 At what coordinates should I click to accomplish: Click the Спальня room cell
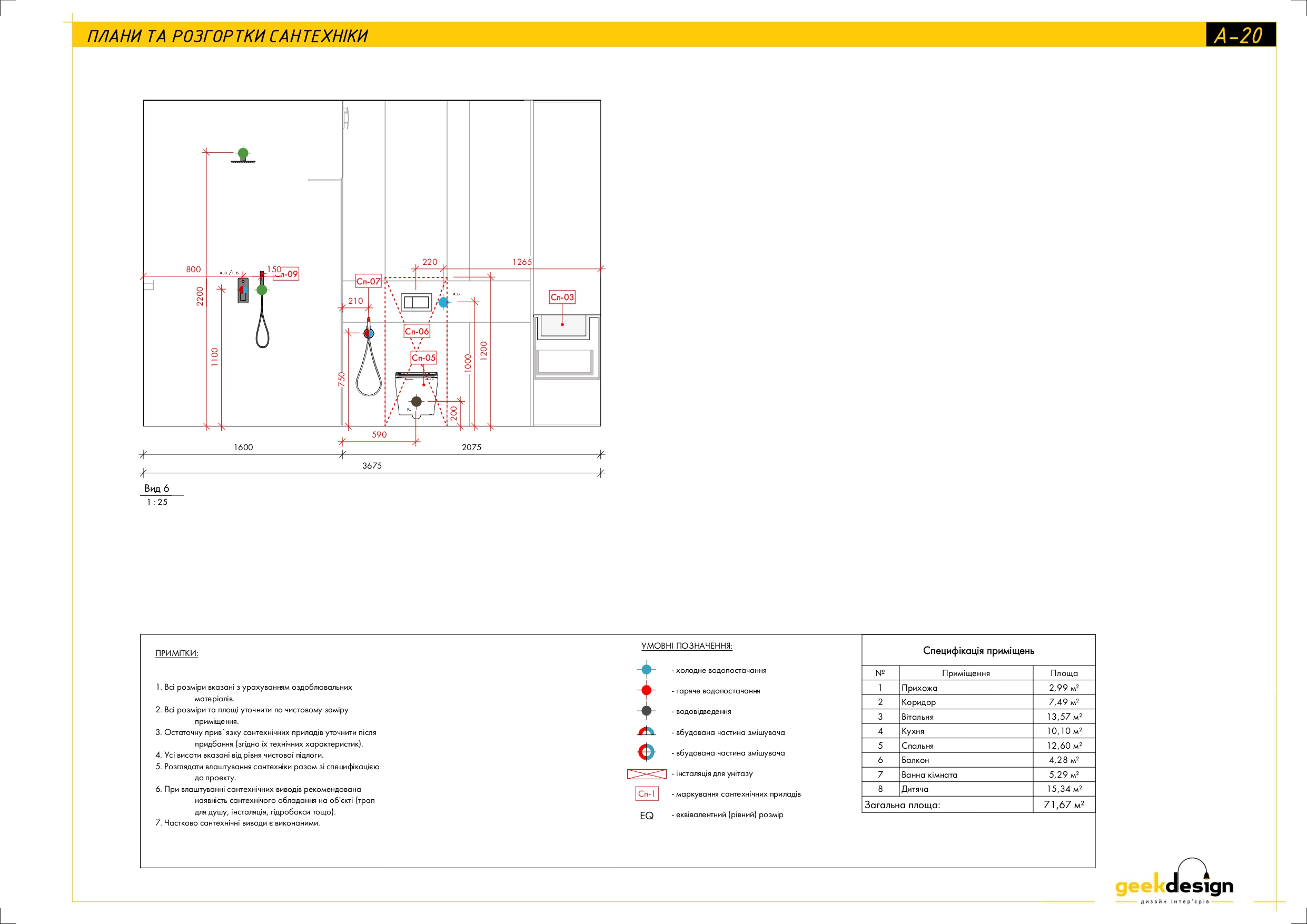click(966, 746)
